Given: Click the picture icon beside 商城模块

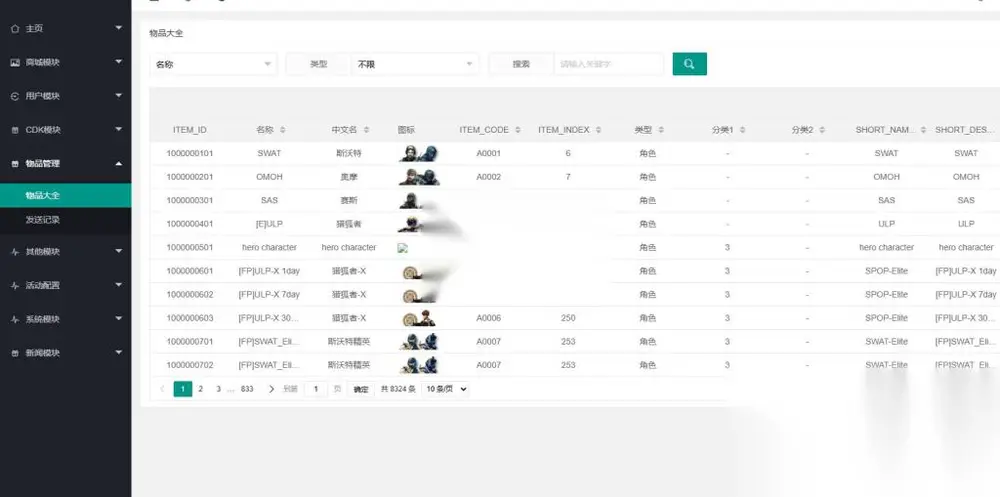Looking at the screenshot, I should click(x=15, y=63).
